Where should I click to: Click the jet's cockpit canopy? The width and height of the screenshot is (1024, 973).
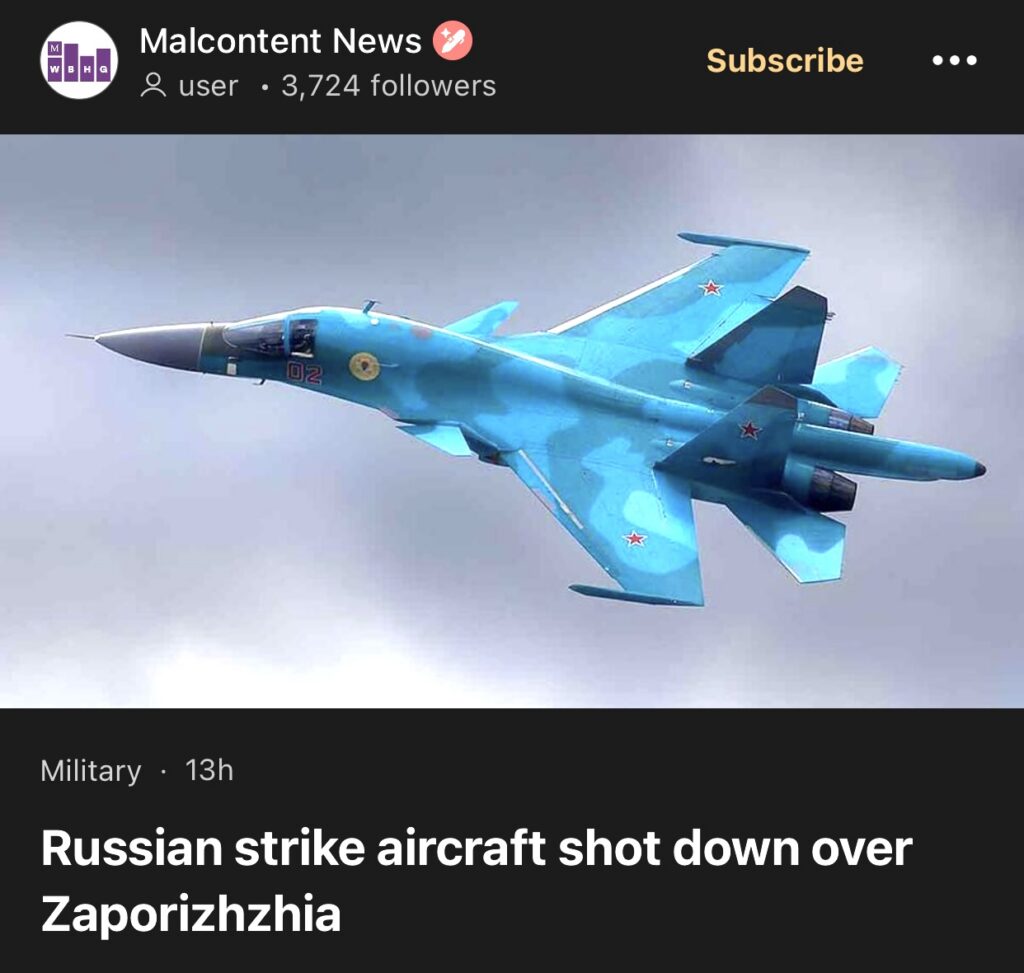(x=269, y=336)
